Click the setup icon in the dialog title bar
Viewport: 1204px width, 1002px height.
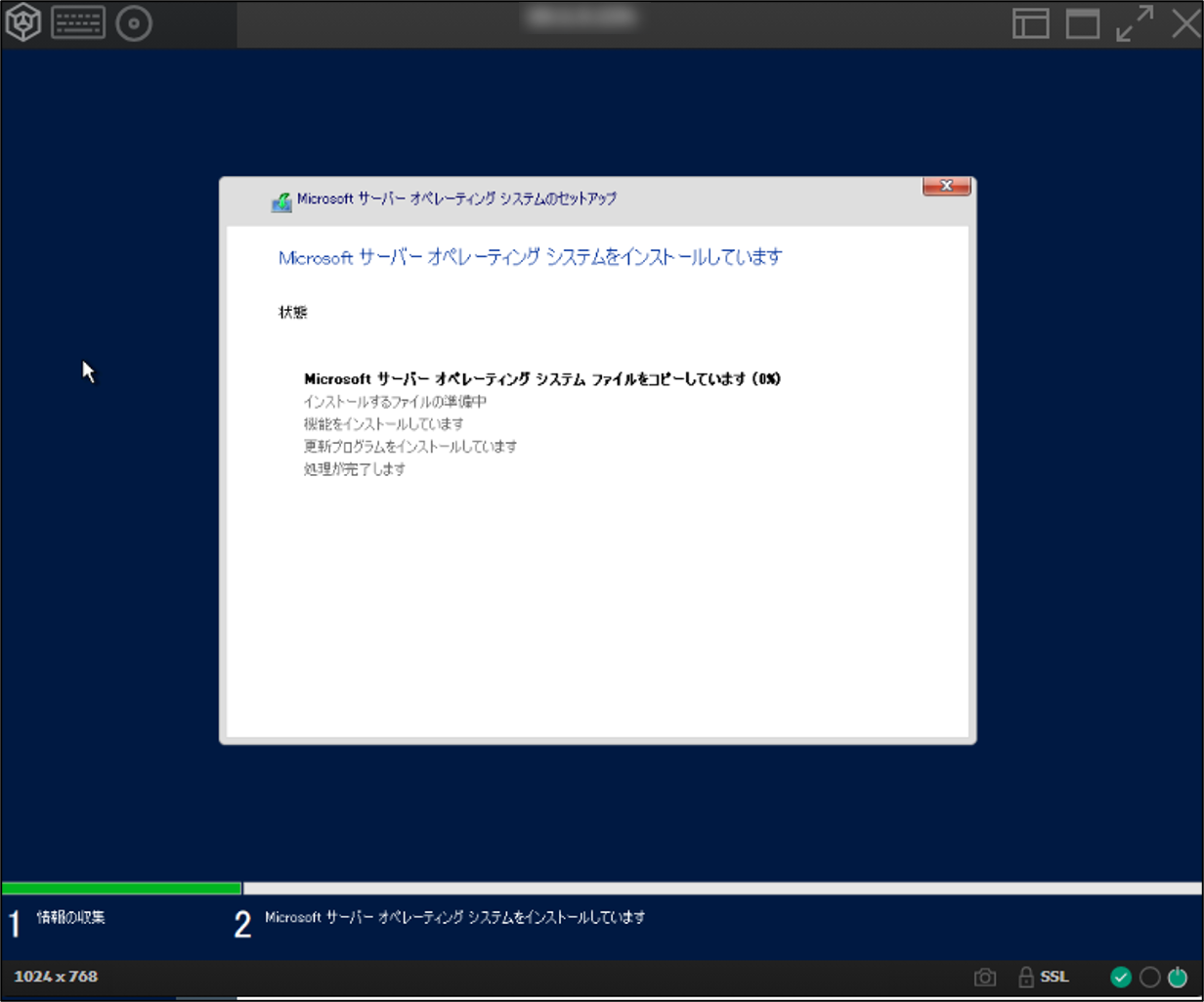(281, 200)
